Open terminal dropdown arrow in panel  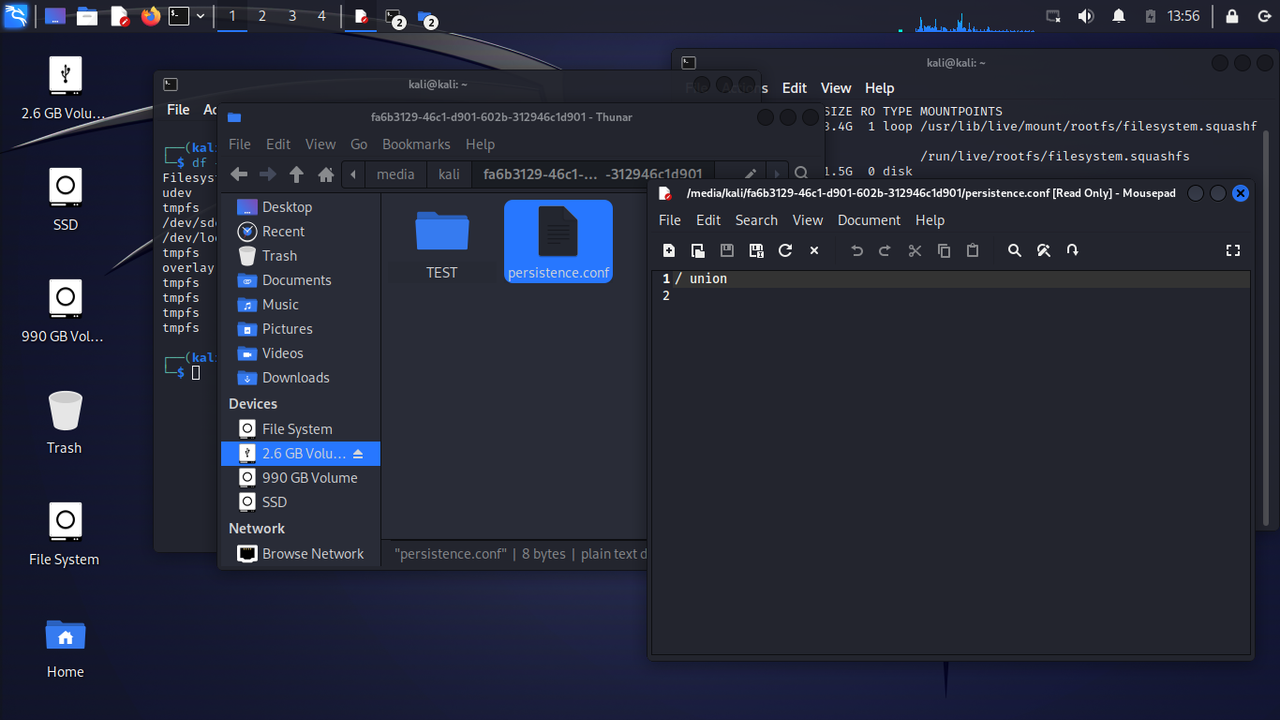(201, 16)
